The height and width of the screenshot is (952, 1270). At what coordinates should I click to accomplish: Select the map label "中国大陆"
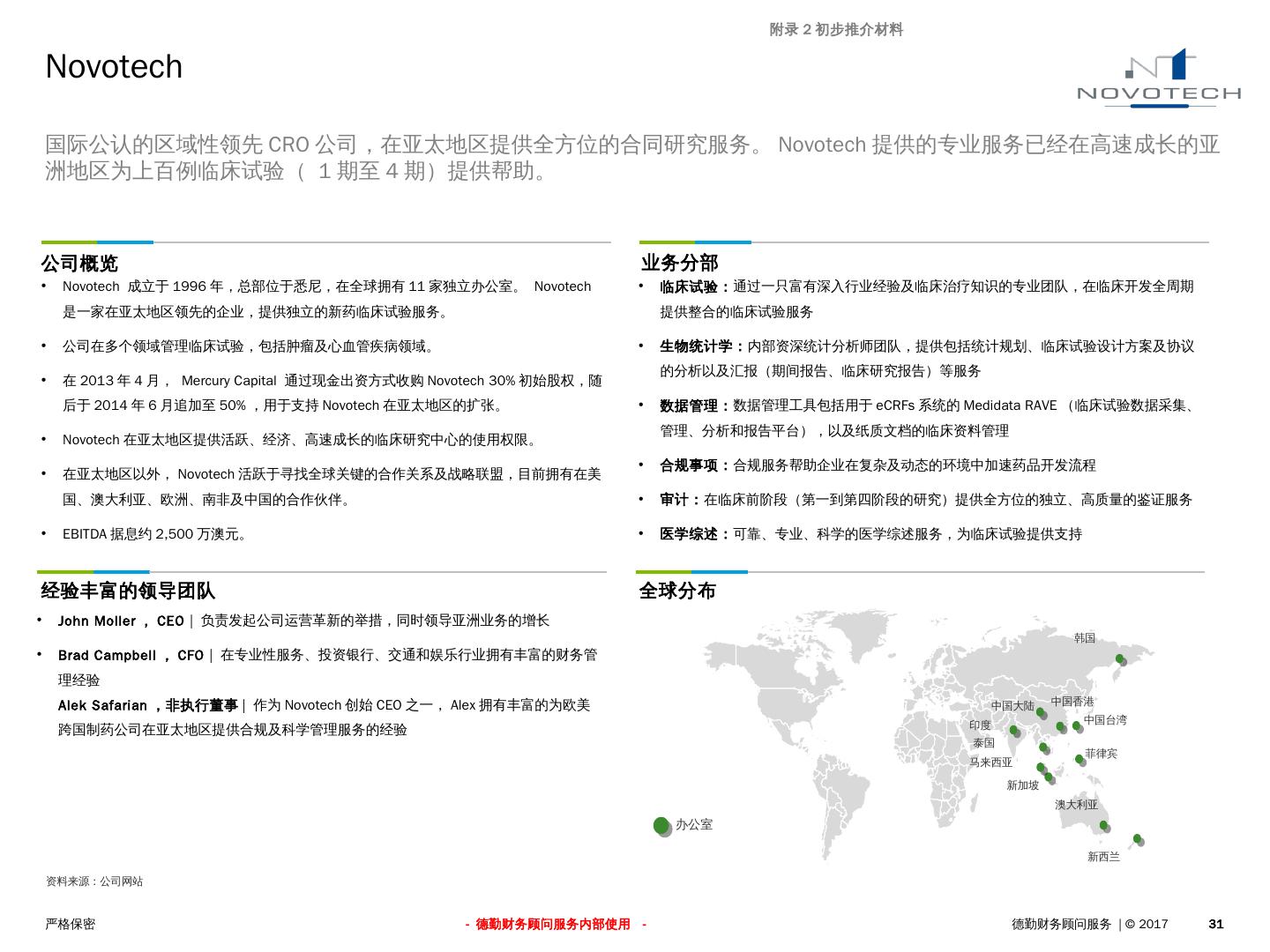(x=1012, y=706)
